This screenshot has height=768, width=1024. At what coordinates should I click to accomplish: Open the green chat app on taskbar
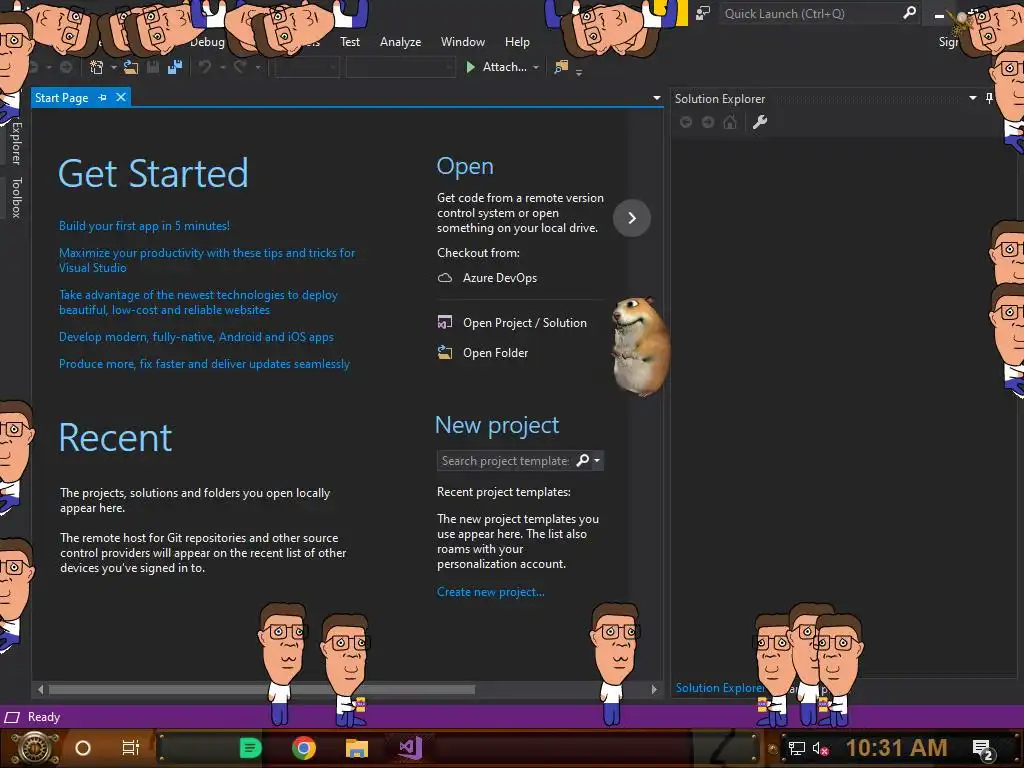click(x=250, y=748)
